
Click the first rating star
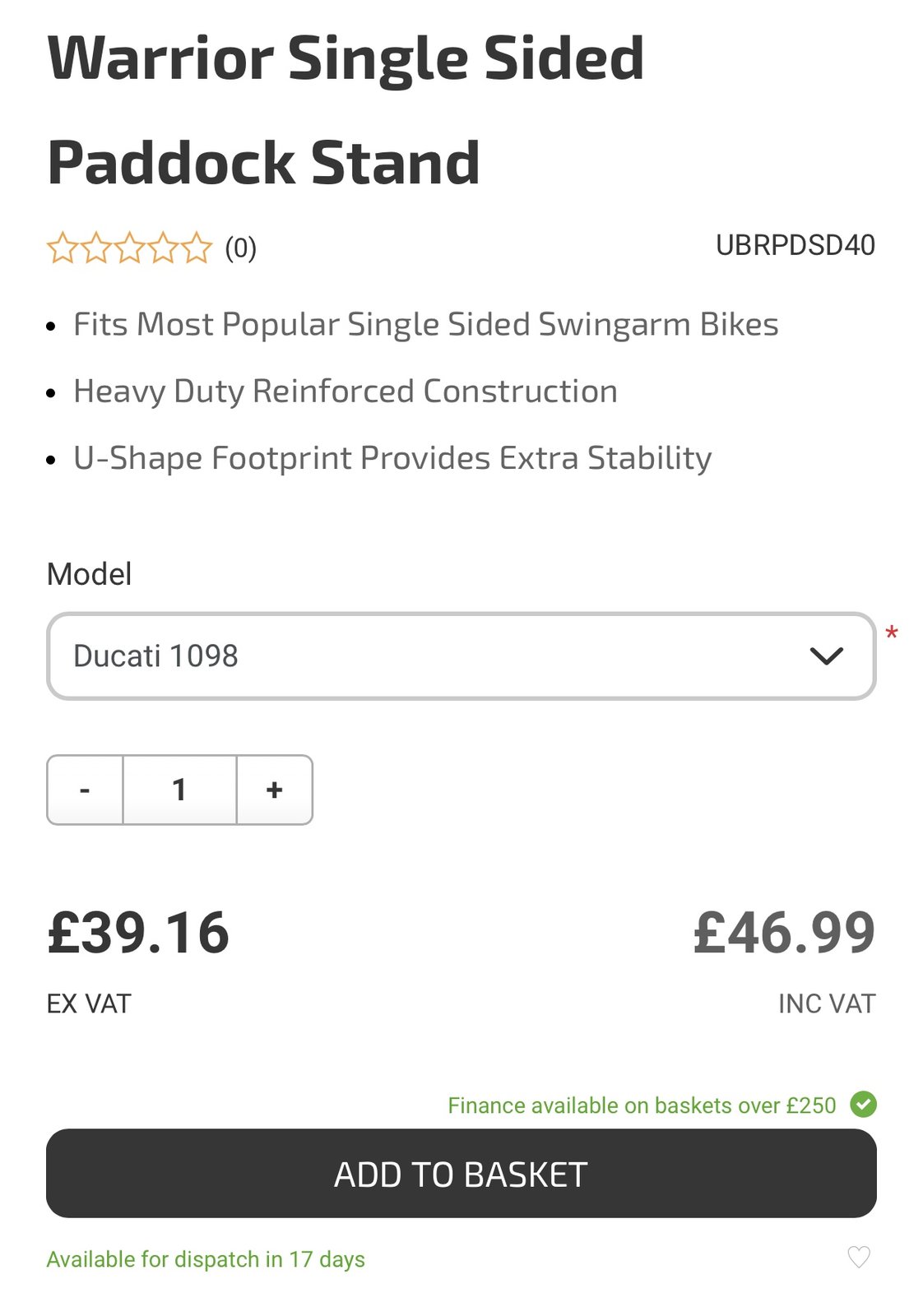coord(62,248)
